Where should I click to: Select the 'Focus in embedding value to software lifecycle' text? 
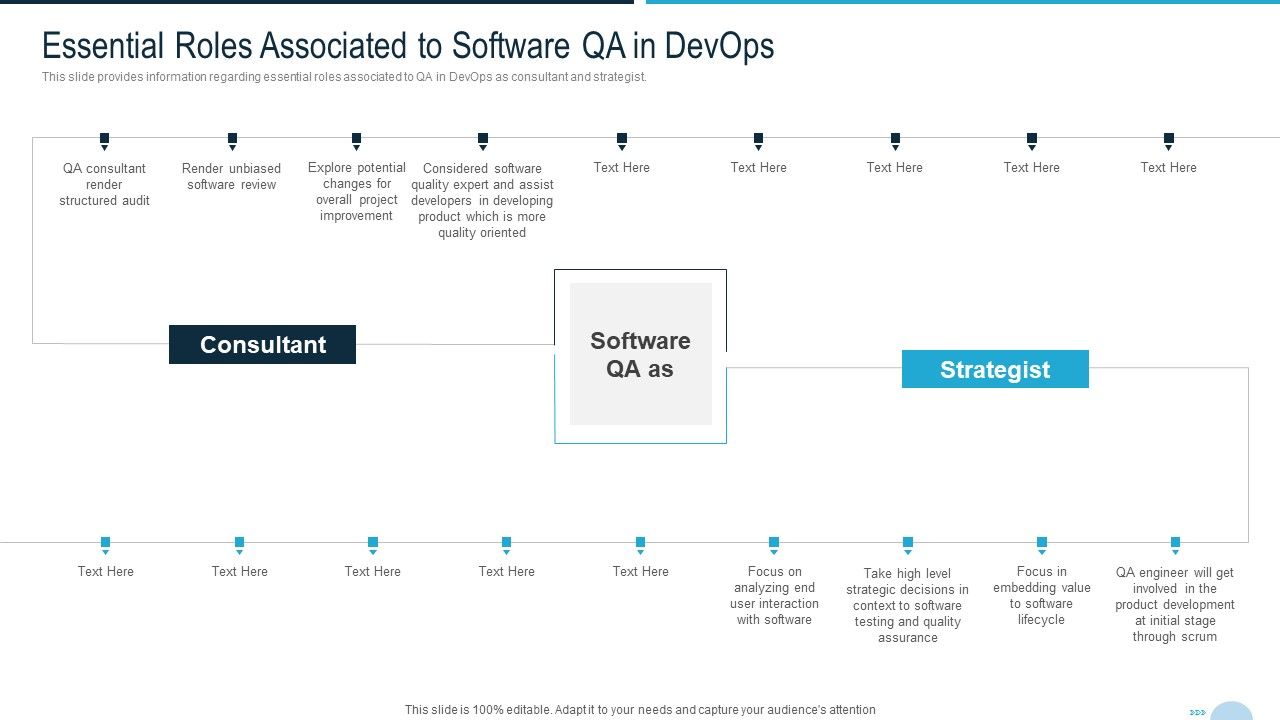[x=1042, y=596]
